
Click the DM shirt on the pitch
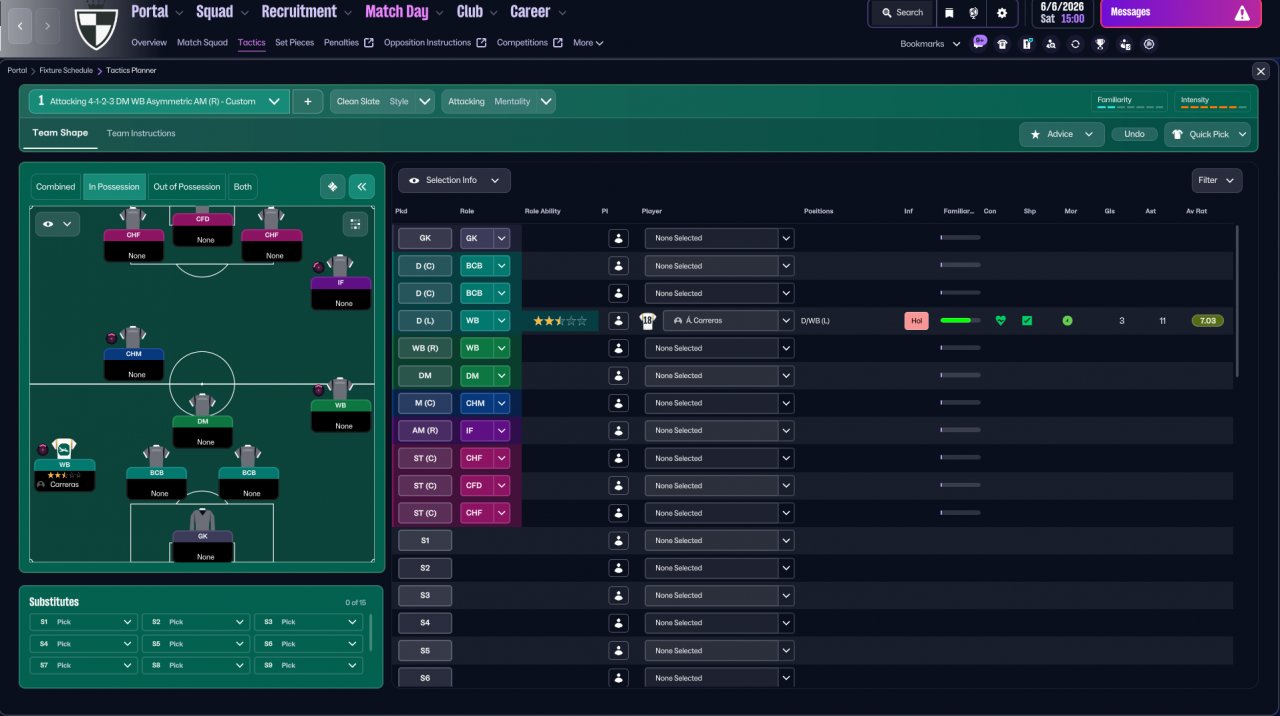coord(203,404)
